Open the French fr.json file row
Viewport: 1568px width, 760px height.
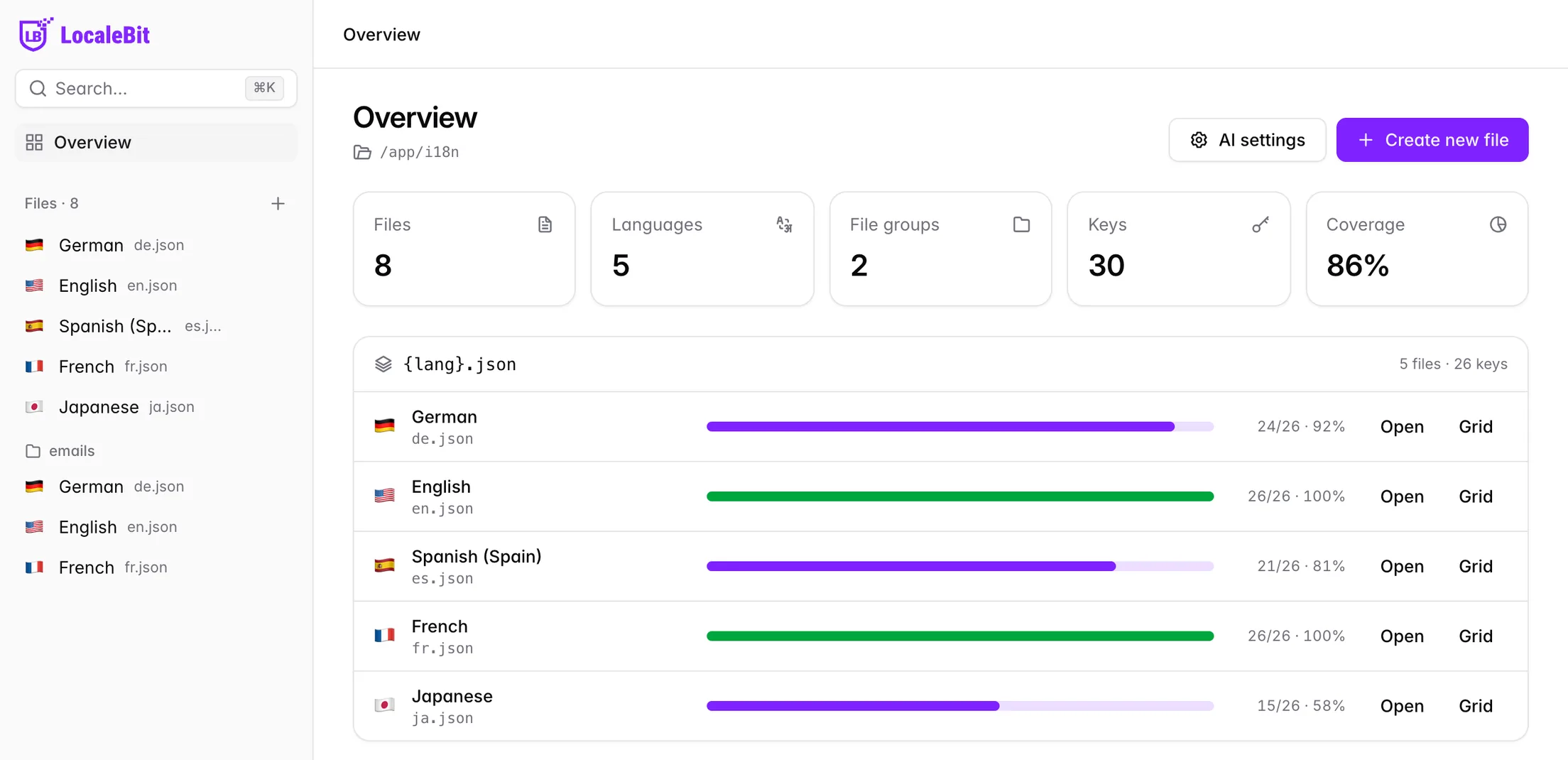[x=1401, y=636]
